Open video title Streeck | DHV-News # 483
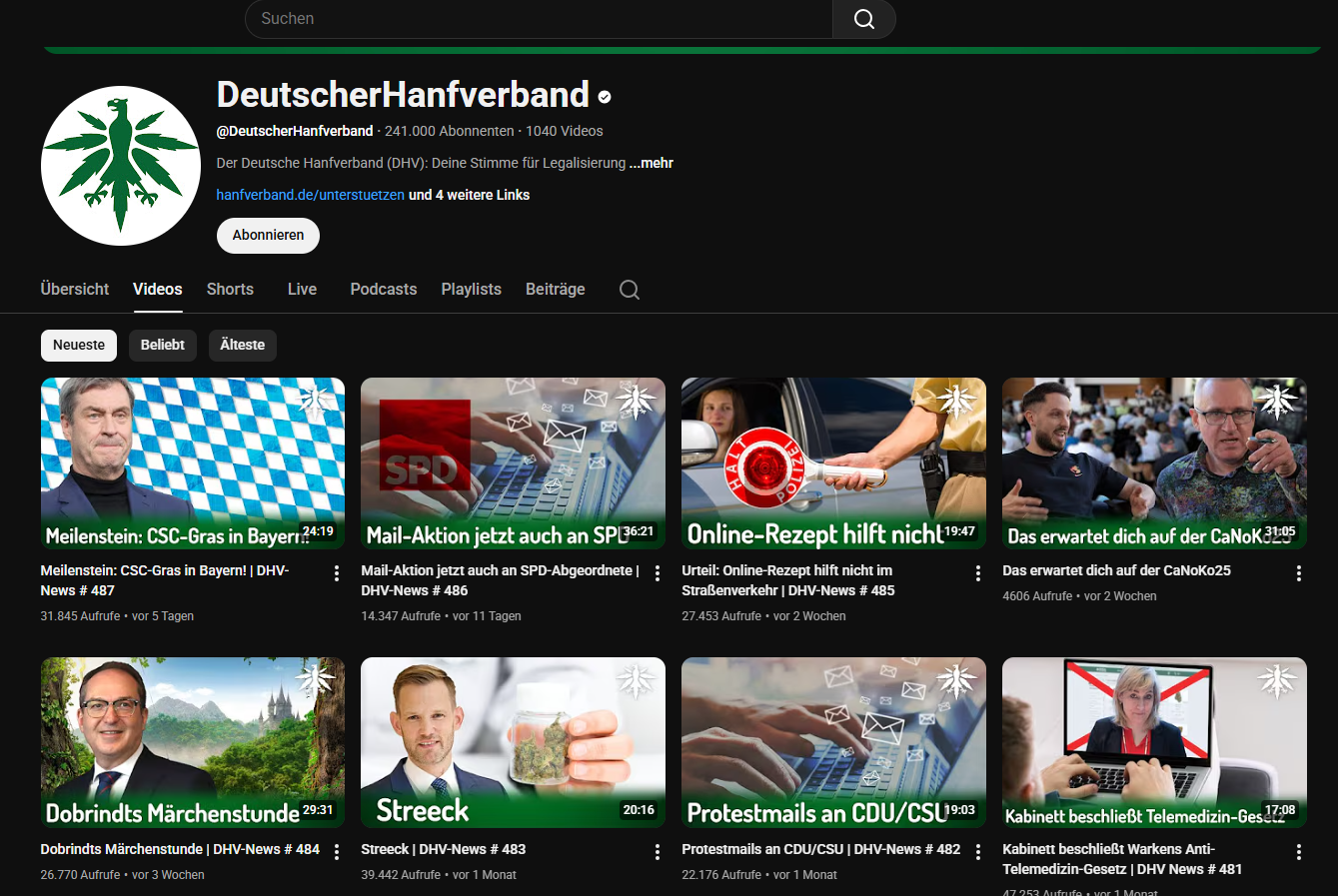 (444, 849)
